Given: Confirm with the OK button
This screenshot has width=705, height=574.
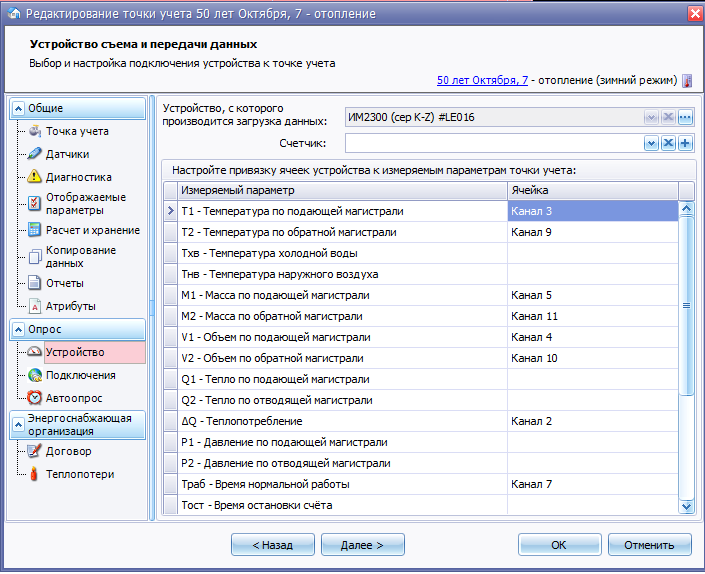Looking at the screenshot, I should [560, 545].
